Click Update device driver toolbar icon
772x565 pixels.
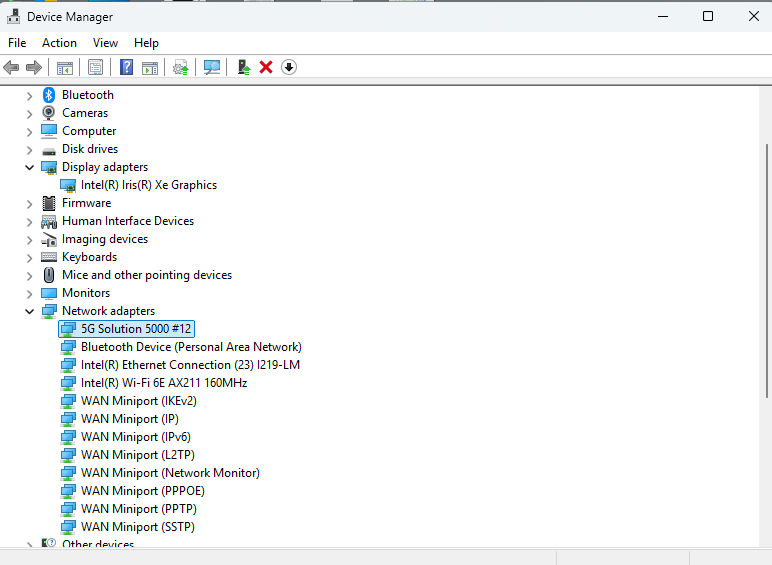click(243, 67)
